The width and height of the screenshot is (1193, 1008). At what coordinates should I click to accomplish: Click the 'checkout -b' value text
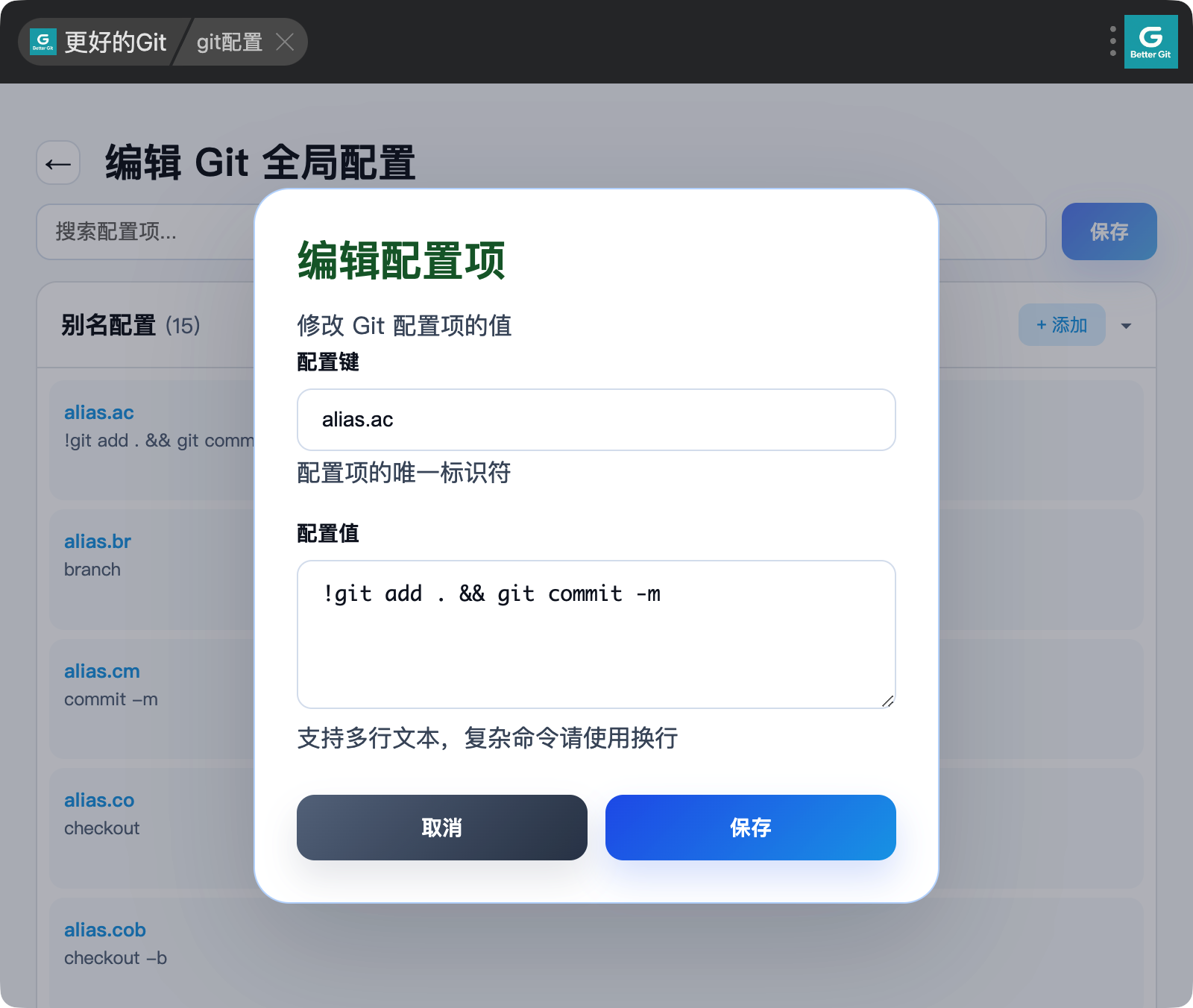pos(116,958)
